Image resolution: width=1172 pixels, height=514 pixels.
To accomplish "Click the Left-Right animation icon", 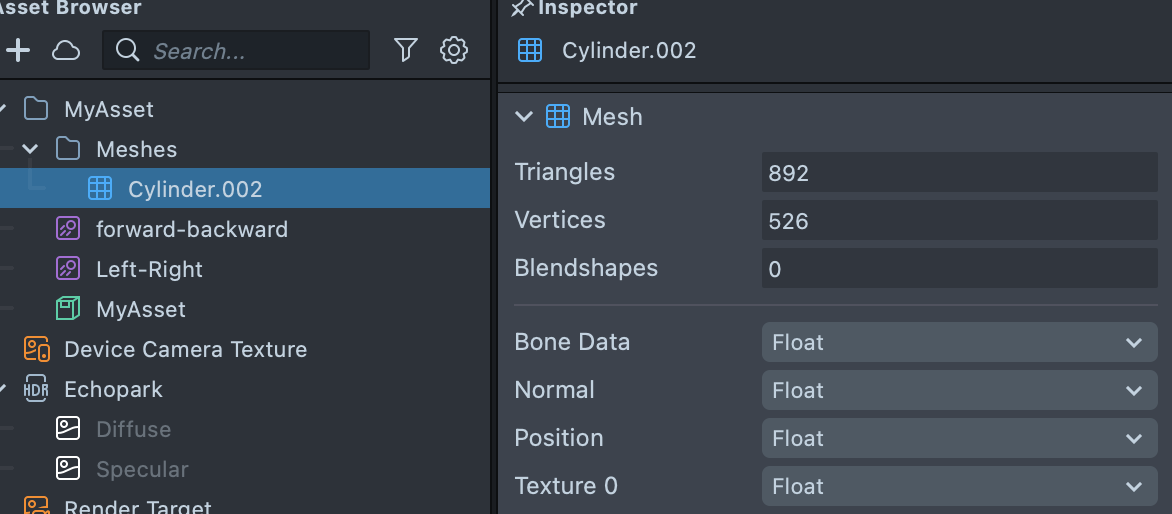I will point(68,269).
